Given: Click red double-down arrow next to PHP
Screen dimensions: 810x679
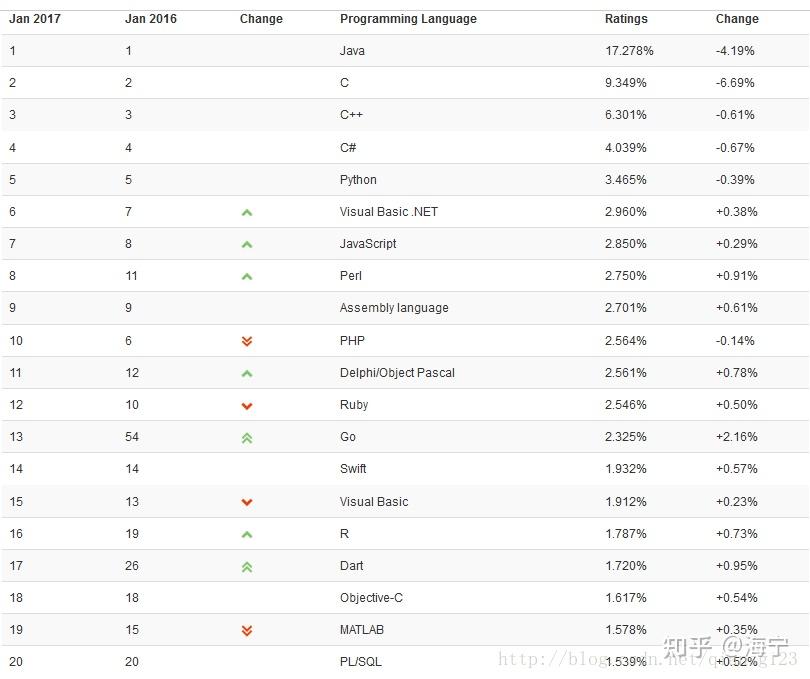Looking at the screenshot, I should [247, 341].
